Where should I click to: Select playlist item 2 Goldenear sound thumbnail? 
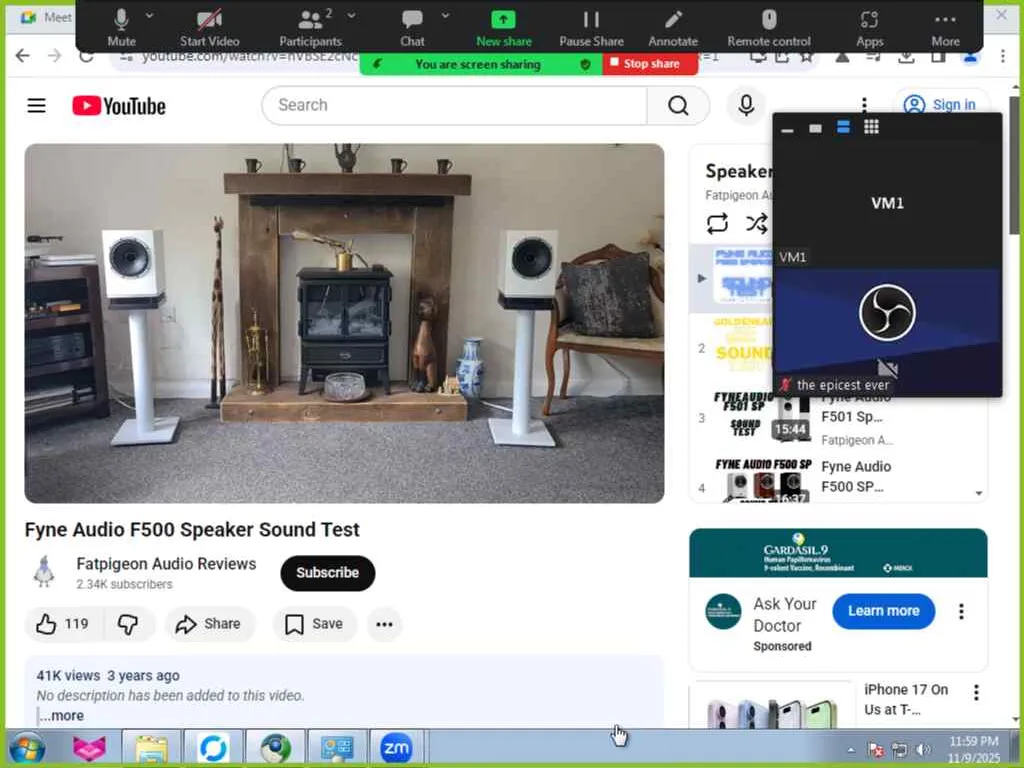point(743,346)
